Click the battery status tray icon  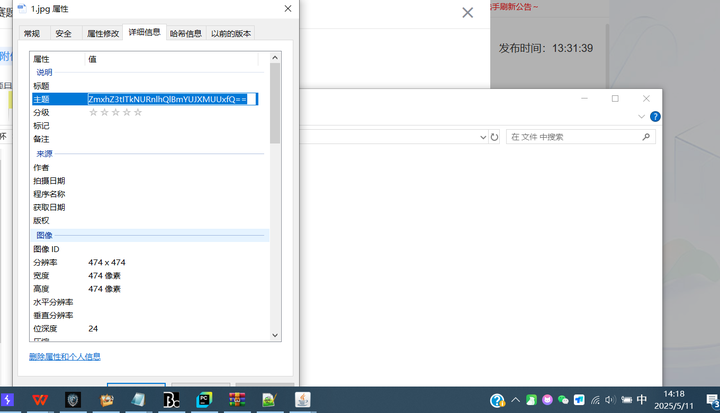(626, 400)
